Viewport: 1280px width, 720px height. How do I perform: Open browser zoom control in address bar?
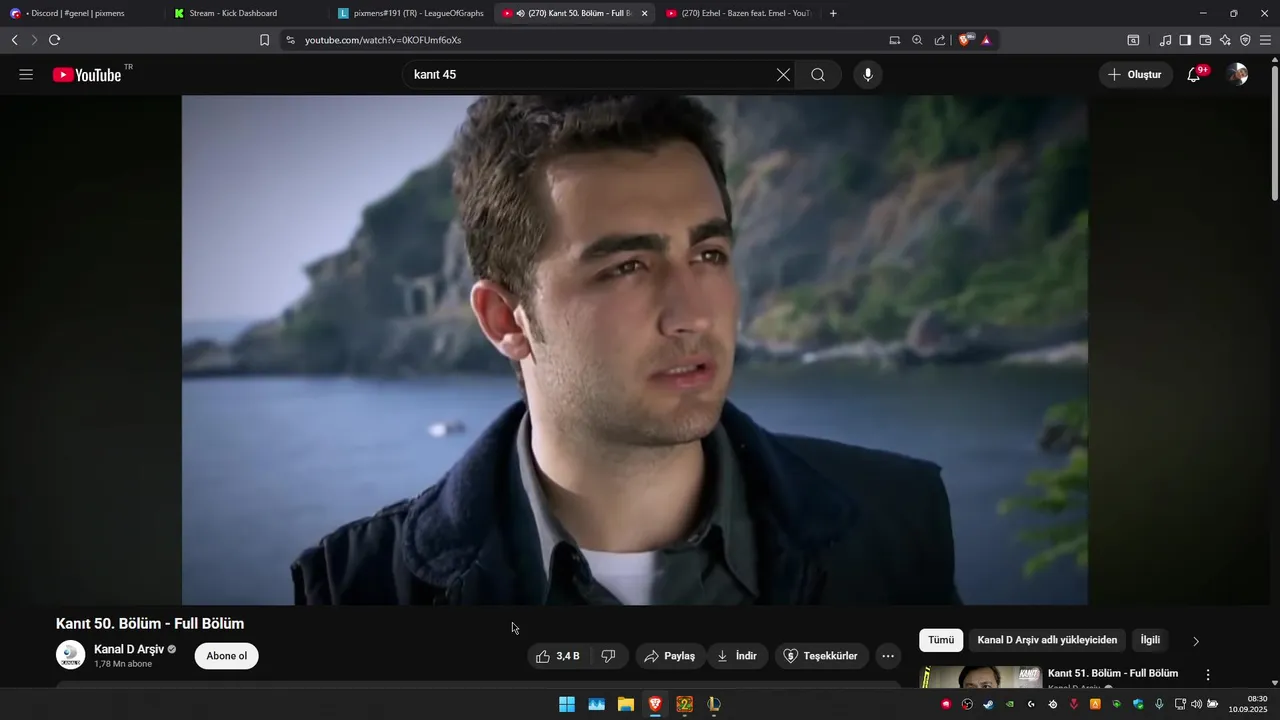[917, 40]
